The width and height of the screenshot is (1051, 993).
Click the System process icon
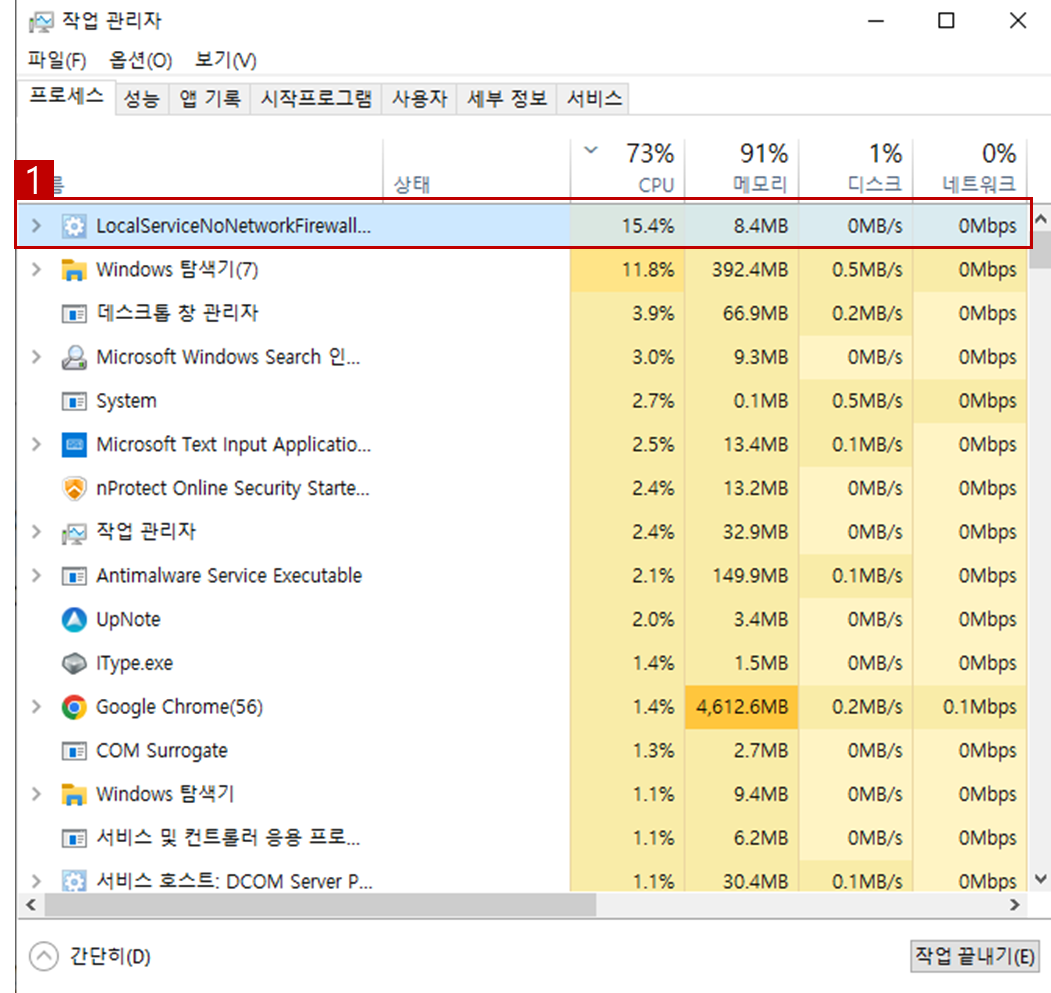[x=74, y=401]
